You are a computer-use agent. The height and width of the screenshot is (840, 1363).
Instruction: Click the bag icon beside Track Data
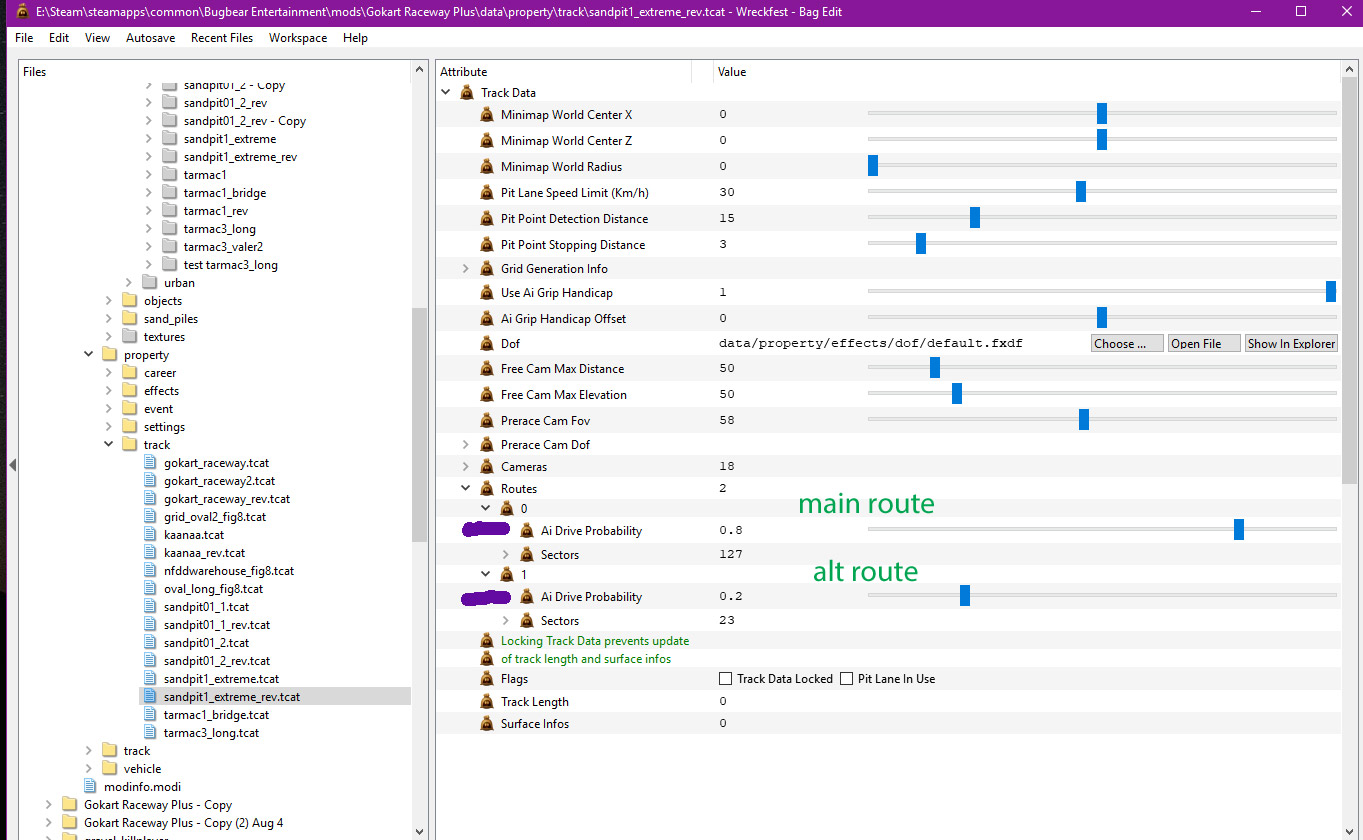(x=467, y=93)
